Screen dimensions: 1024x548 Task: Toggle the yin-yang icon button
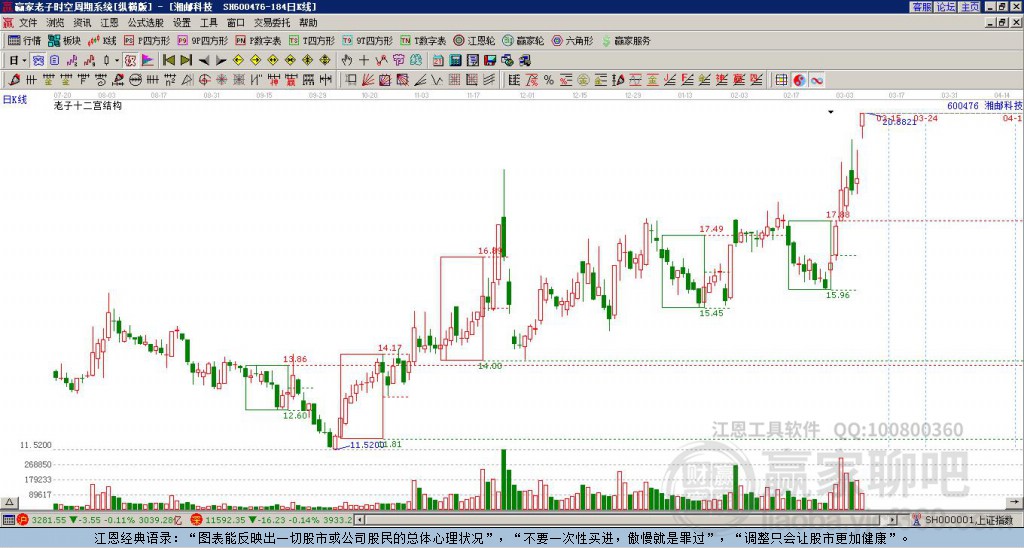(x=799, y=80)
